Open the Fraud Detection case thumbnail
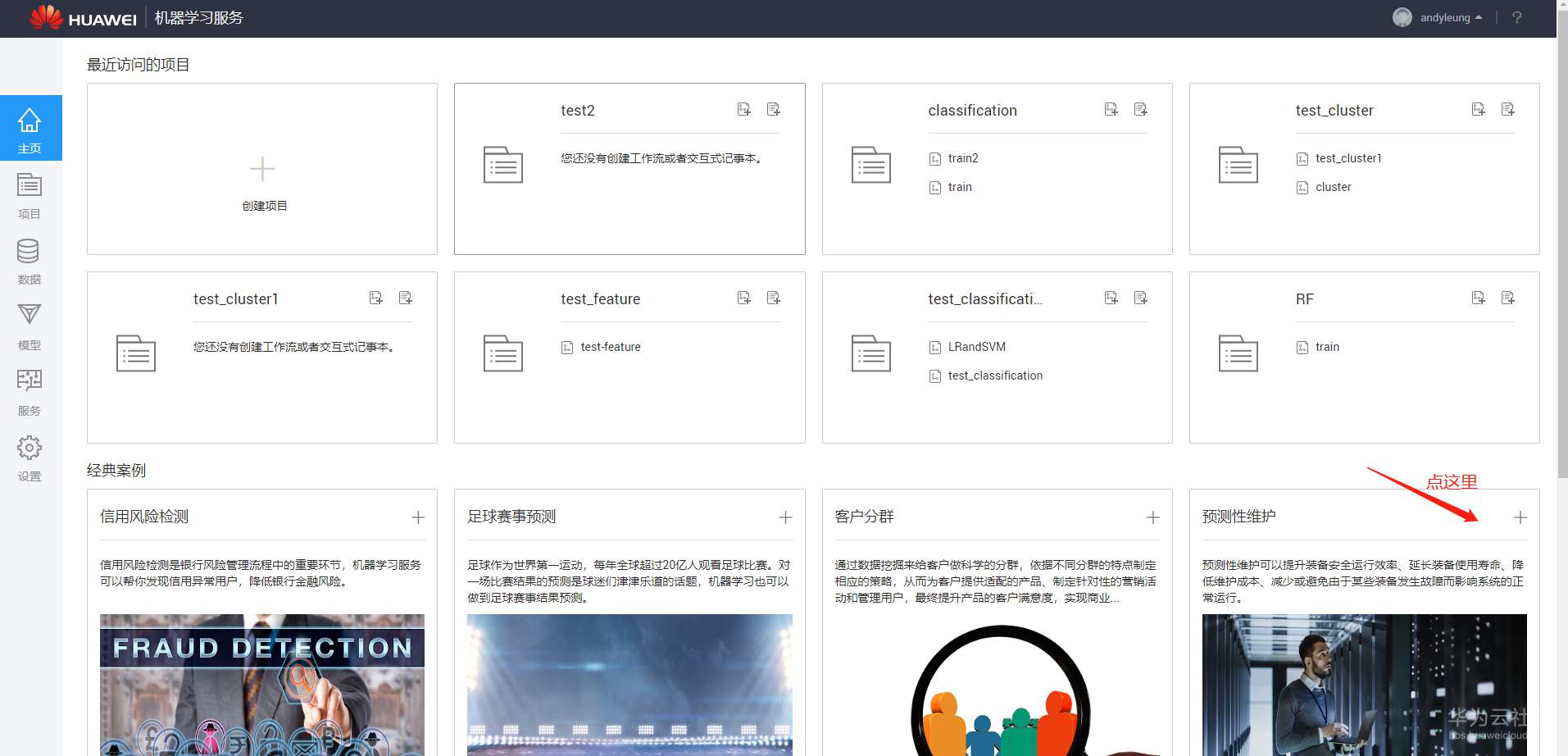The height and width of the screenshot is (756, 1568). [262, 685]
